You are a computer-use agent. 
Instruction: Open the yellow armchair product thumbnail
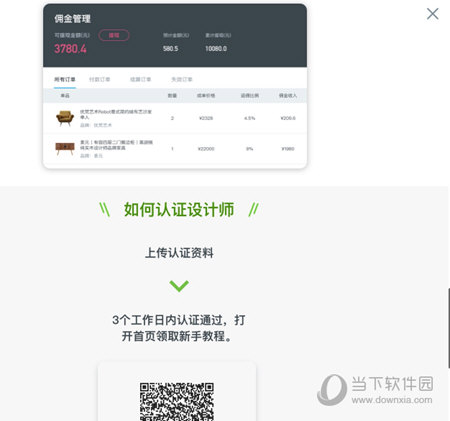point(65,118)
